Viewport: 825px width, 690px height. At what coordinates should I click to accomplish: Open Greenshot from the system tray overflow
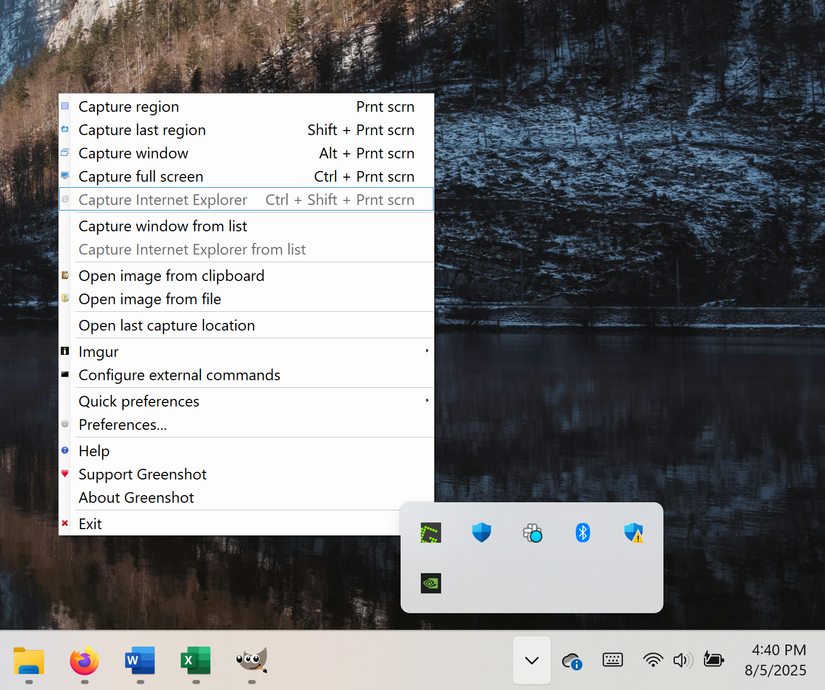[431, 533]
